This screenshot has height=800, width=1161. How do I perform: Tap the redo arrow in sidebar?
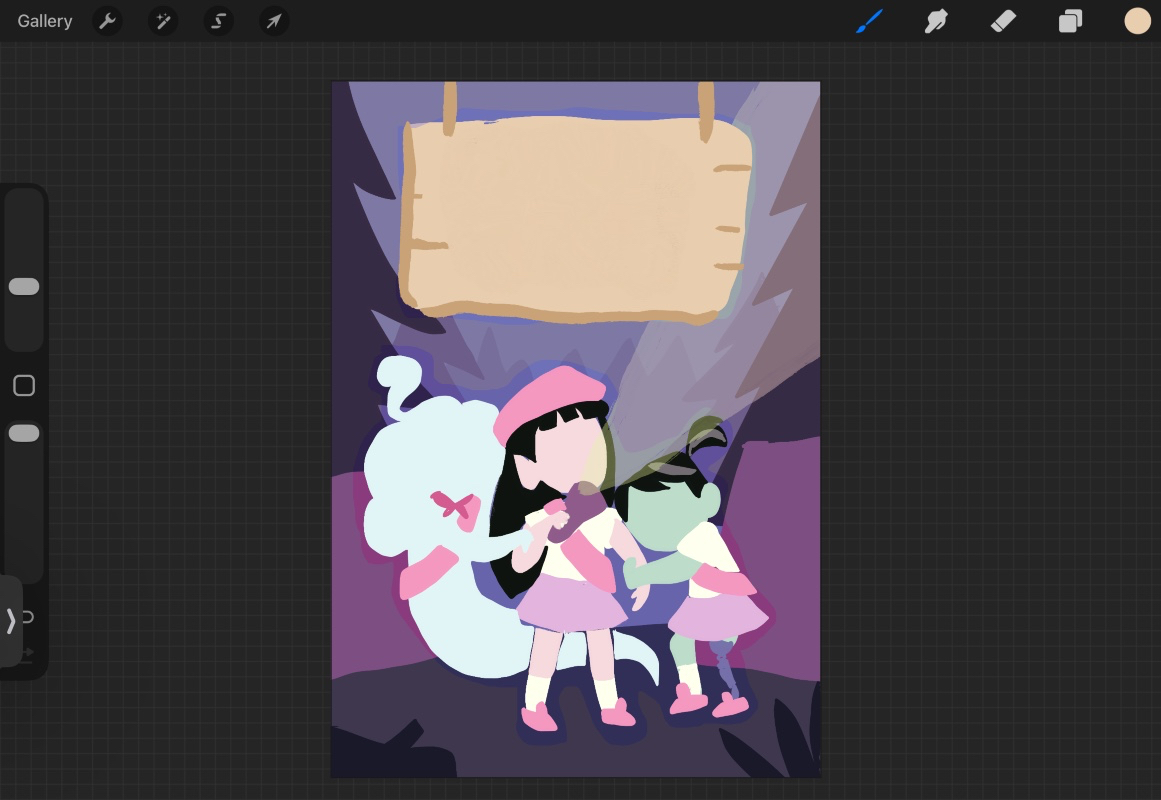26,654
